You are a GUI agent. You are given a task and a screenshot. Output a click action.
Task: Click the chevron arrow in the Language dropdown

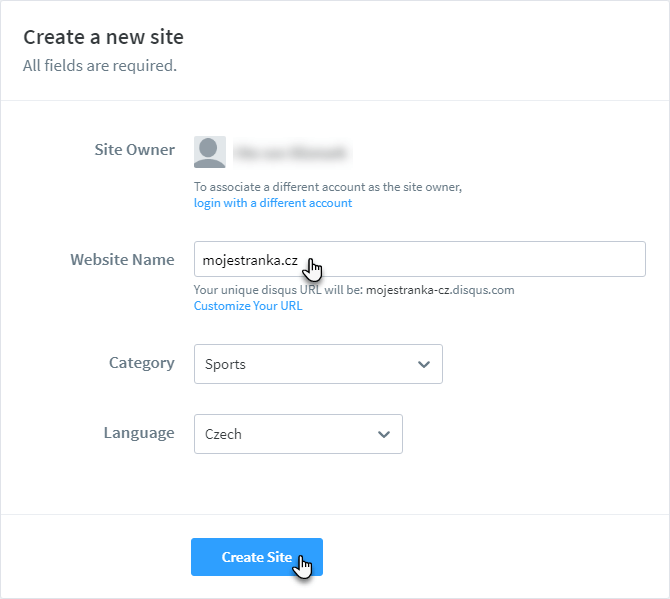[x=384, y=434]
